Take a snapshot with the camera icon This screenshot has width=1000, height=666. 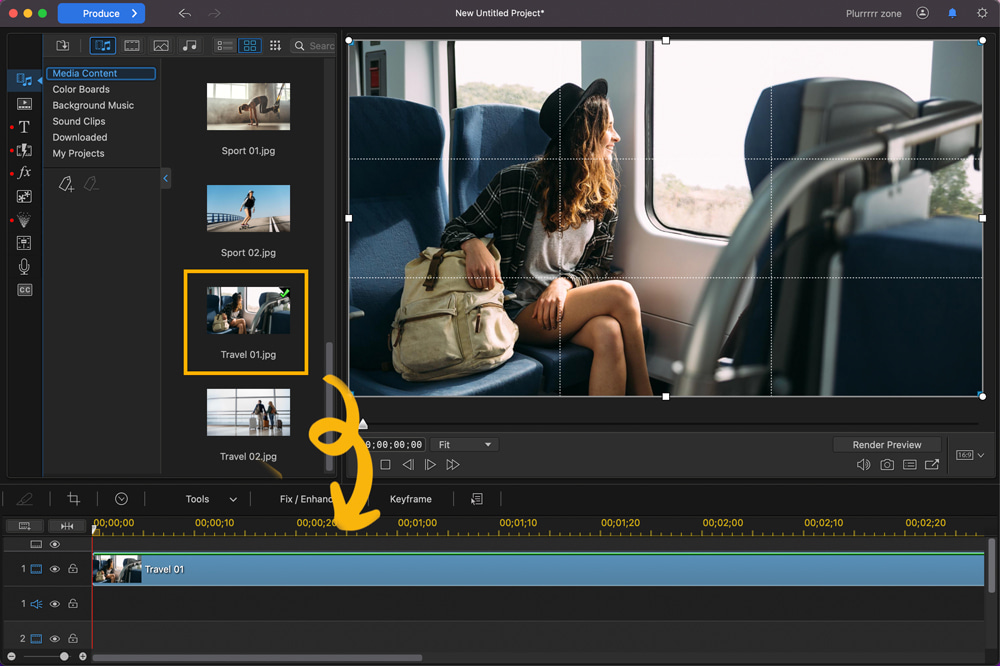(887, 464)
